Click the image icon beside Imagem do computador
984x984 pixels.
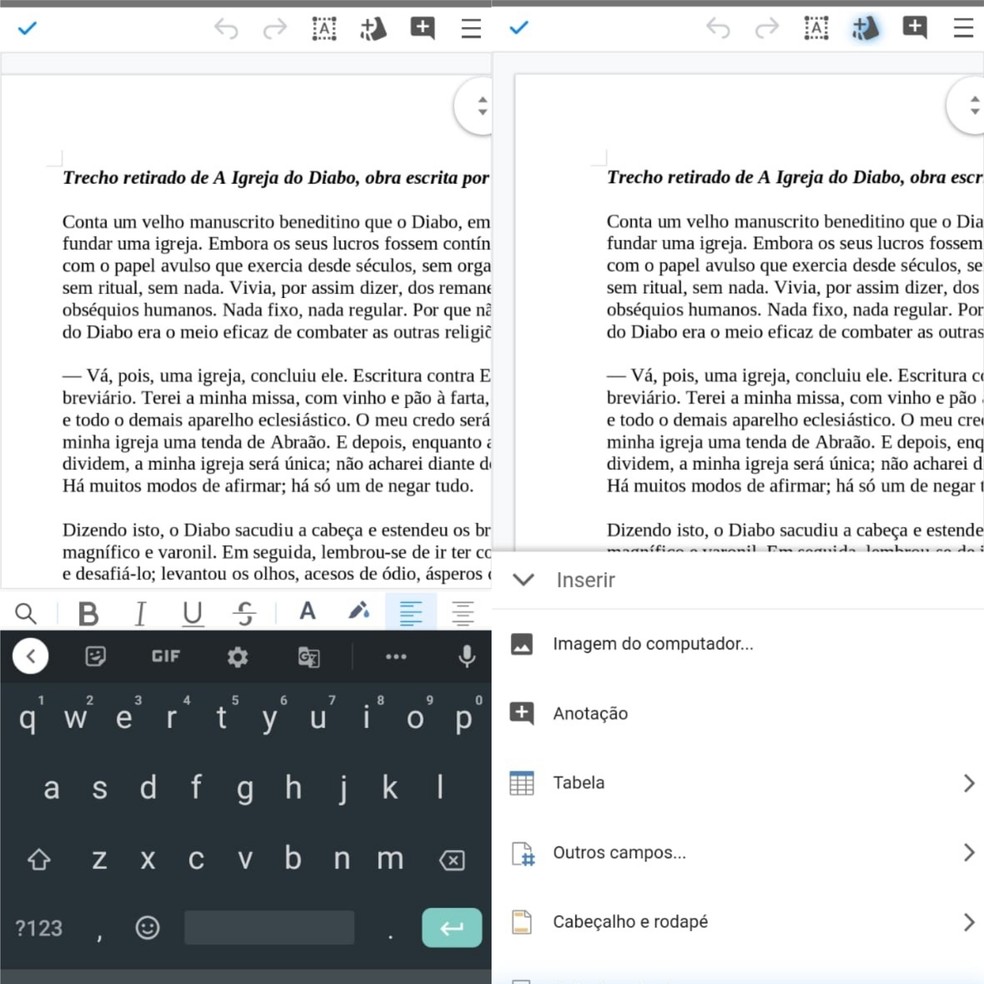[522, 644]
